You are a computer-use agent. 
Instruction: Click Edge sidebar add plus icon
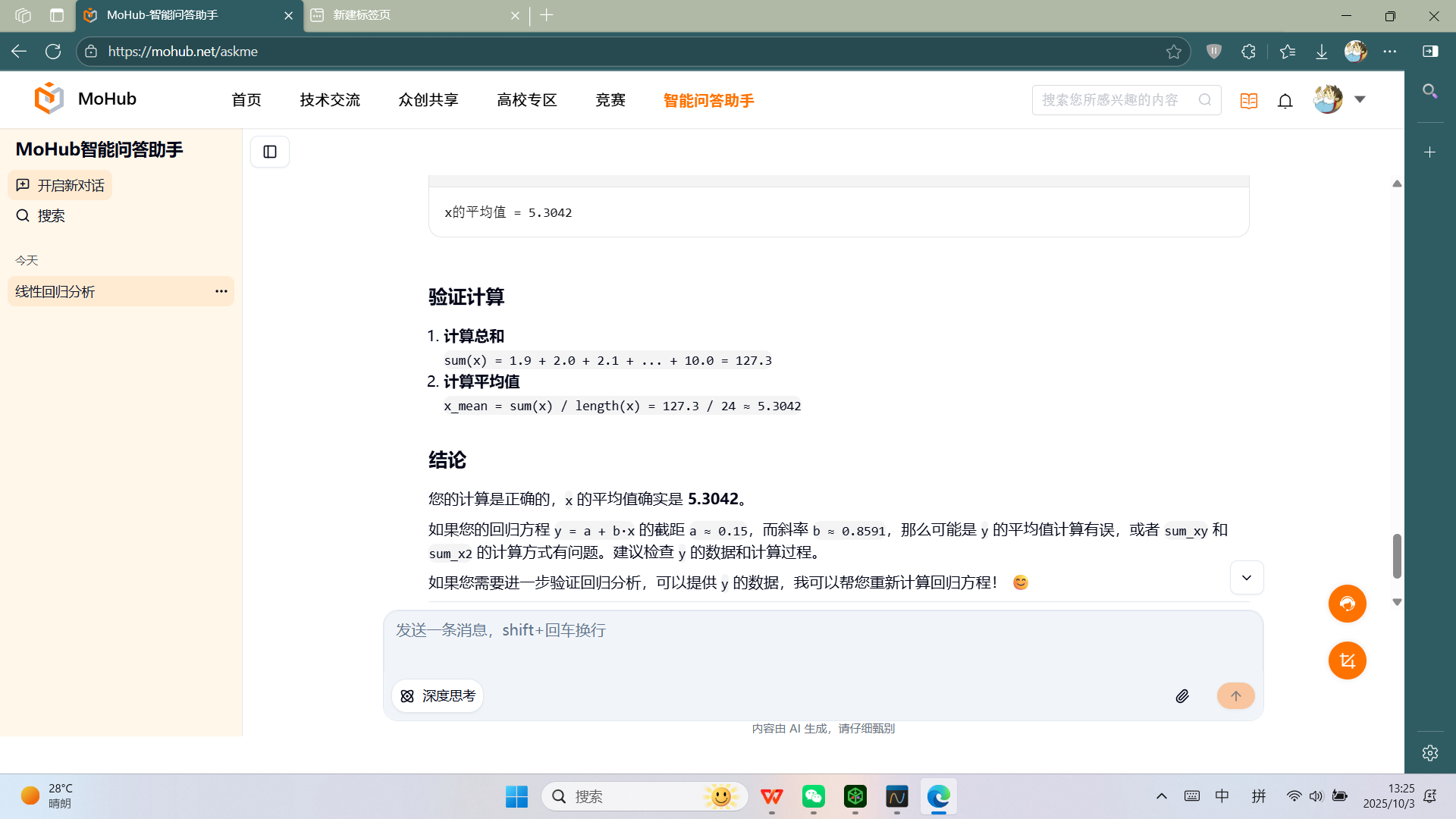[x=1430, y=152]
